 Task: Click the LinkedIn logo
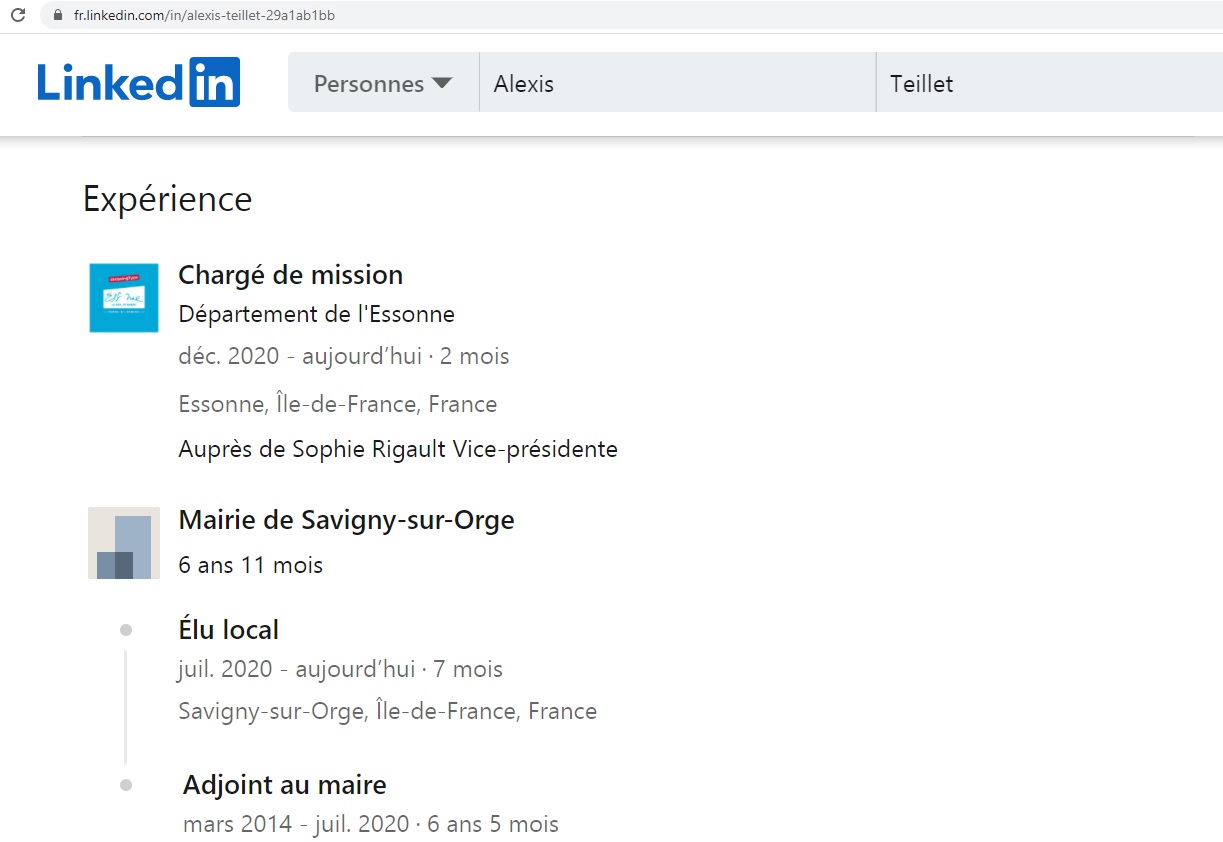click(138, 82)
